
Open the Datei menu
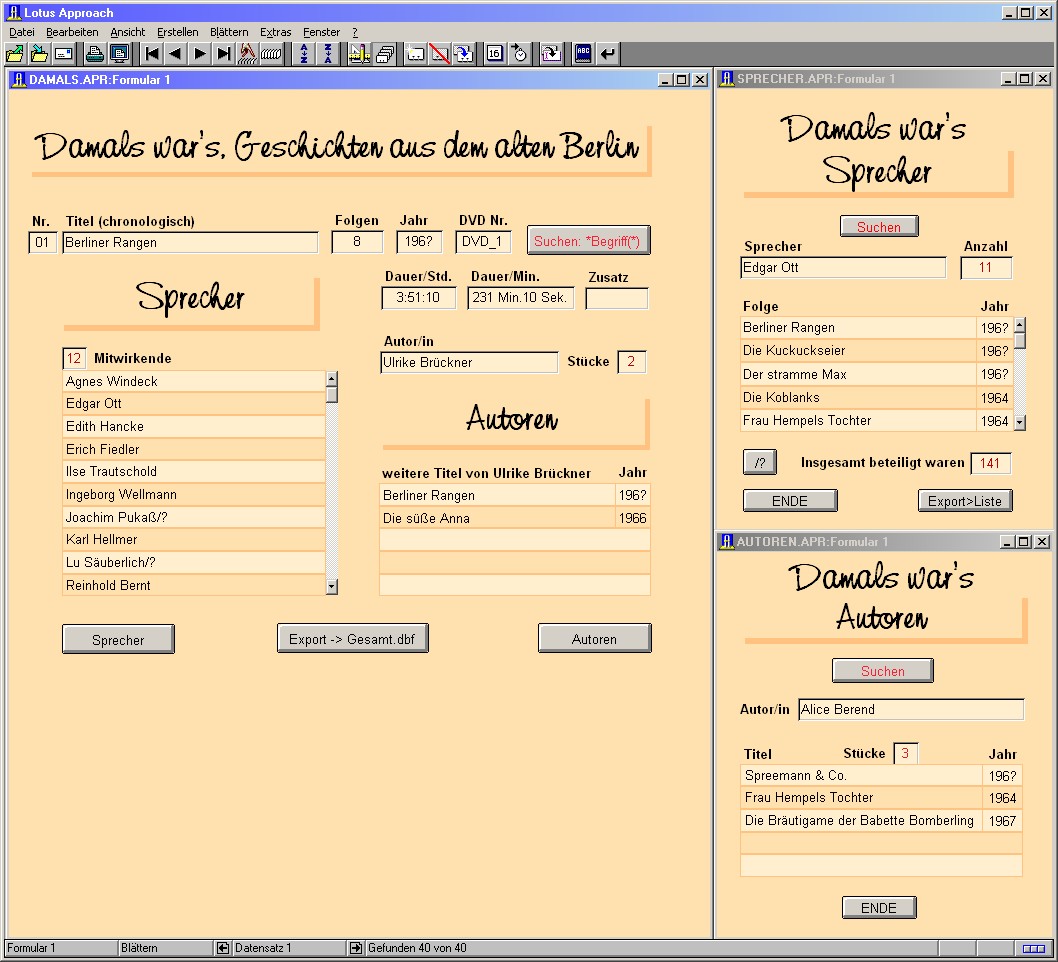pyautogui.click(x=22, y=32)
